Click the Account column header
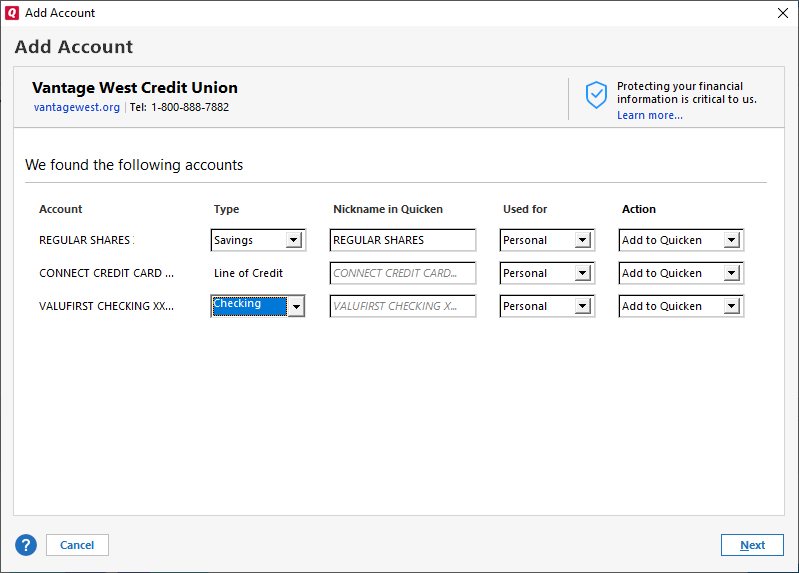 tap(61, 209)
